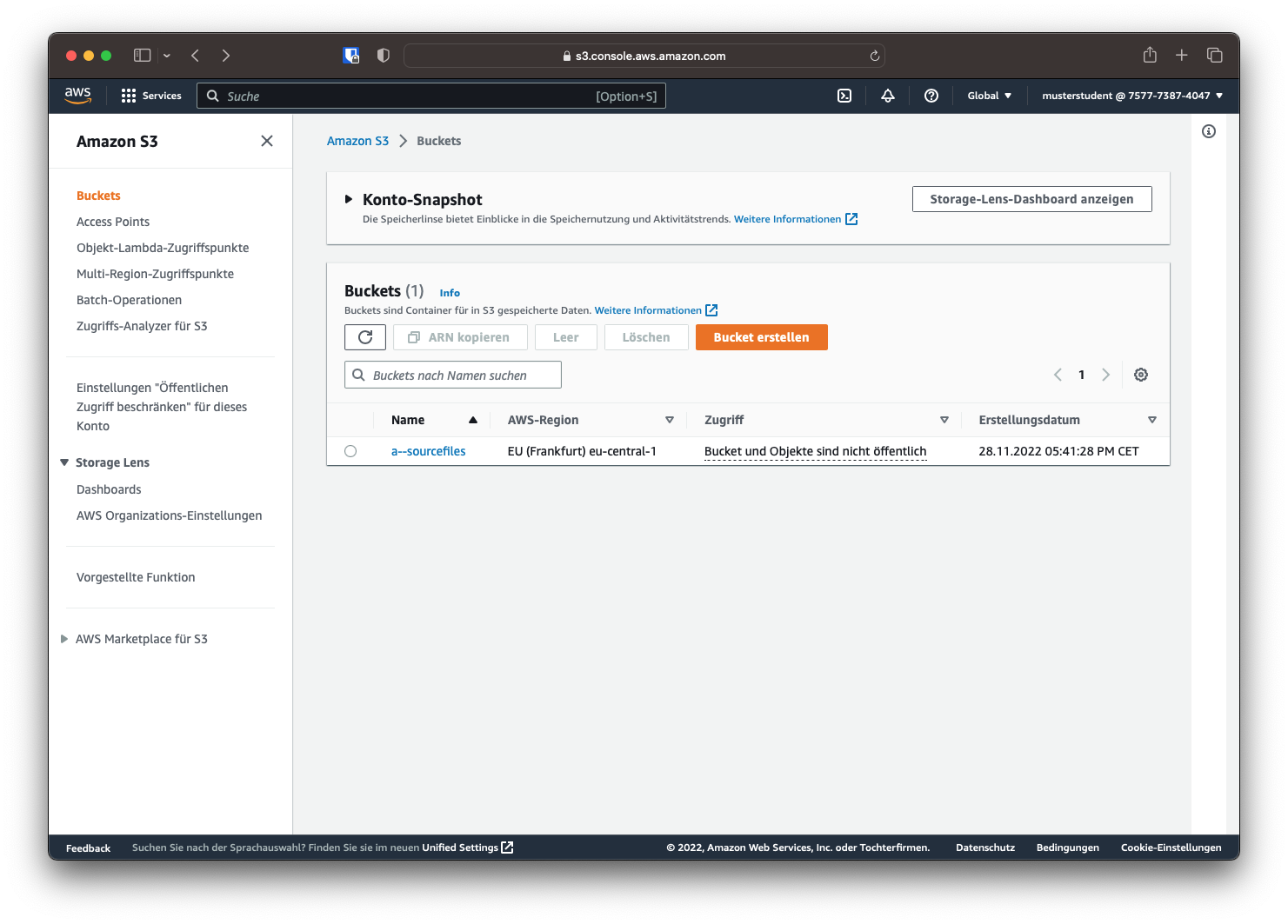Click the Bitwarden extension icon
Viewport: 1288px width, 924px height.
click(x=351, y=56)
